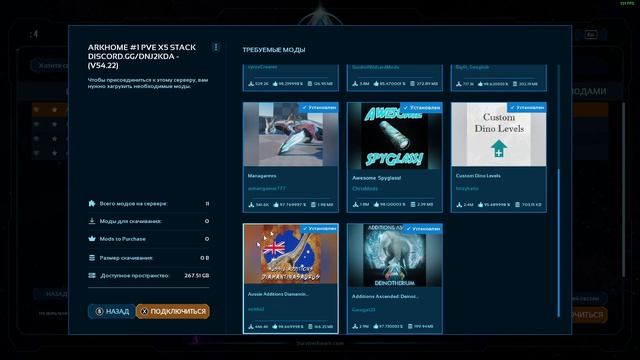Click the downloads icon on Additions Ascended Deinotherium card

(x=355, y=327)
